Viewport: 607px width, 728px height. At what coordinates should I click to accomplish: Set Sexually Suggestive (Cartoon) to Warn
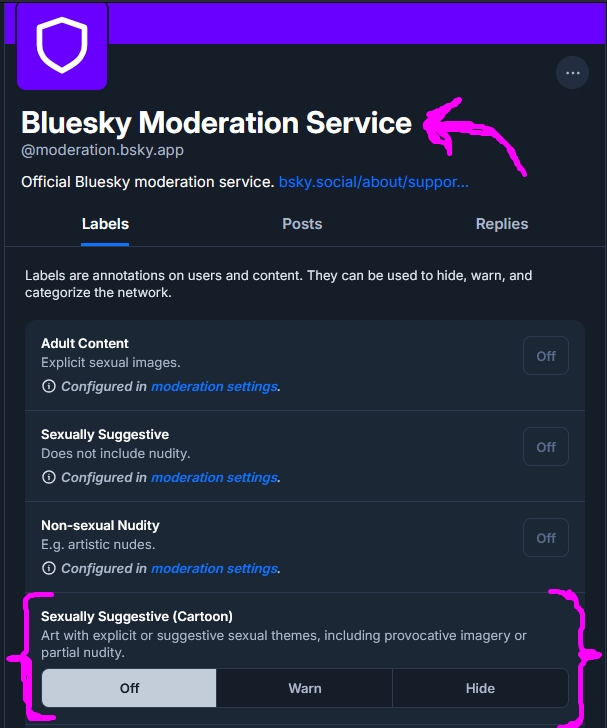click(x=305, y=688)
